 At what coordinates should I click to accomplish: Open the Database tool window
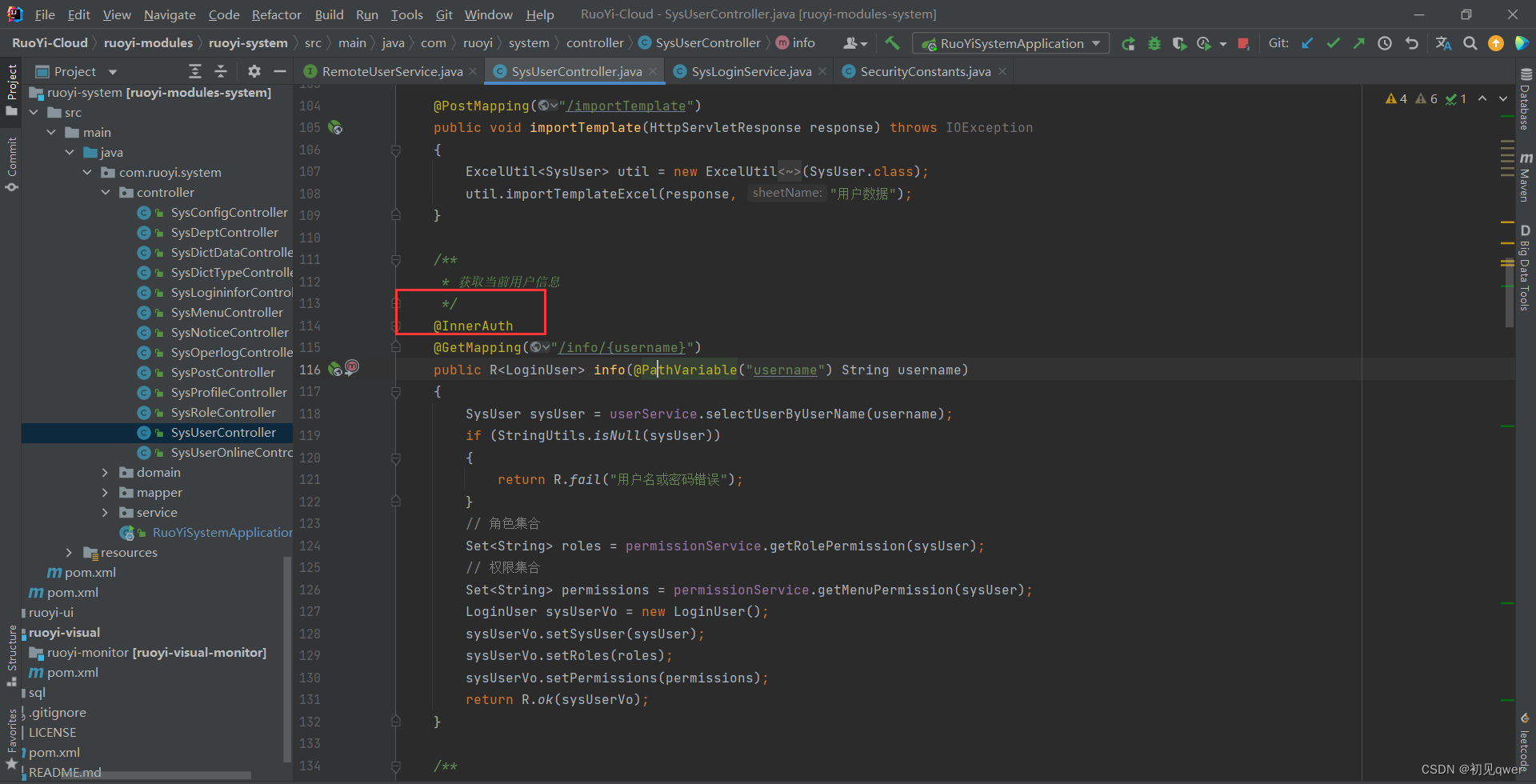pyautogui.click(x=1526, y=99)
